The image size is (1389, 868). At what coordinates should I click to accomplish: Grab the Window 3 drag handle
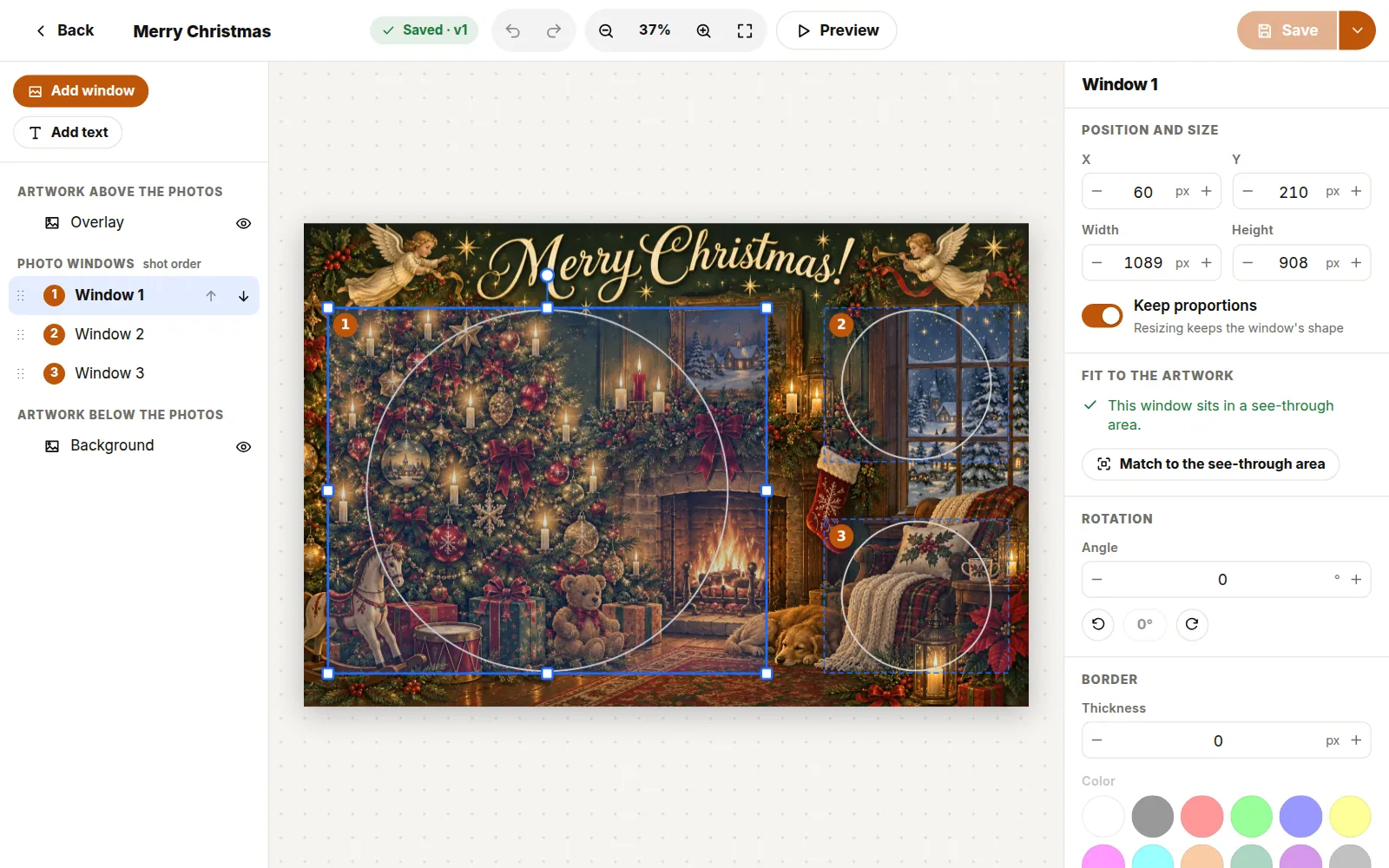[x=21, y=373]
